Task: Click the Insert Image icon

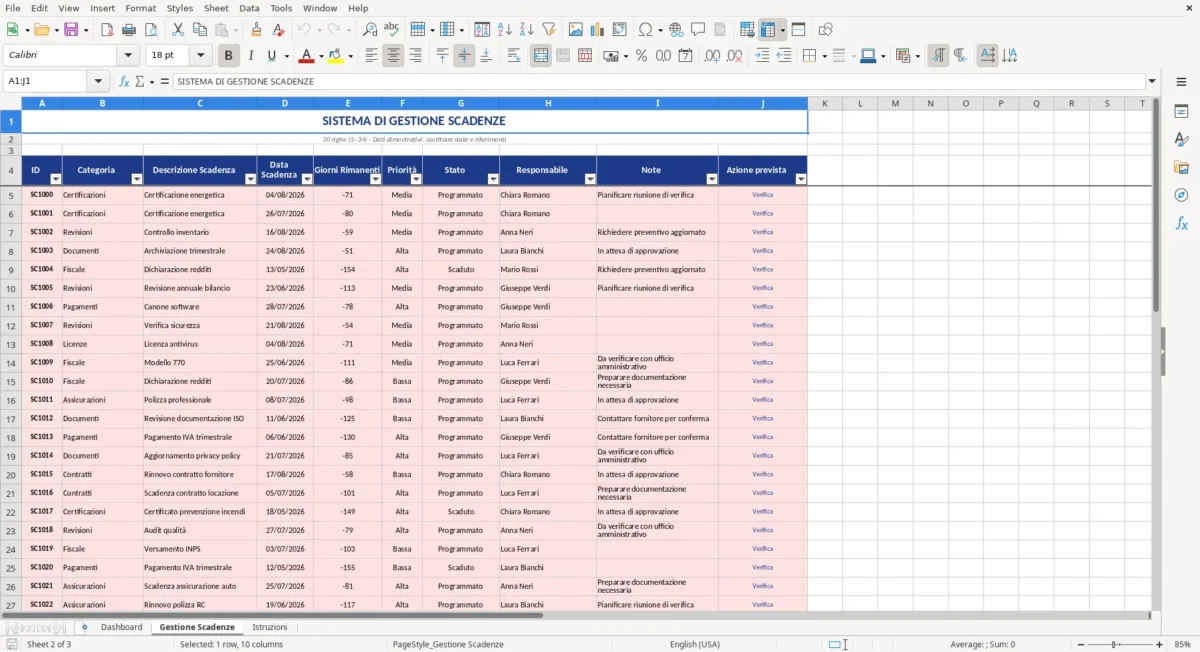Action: point(576,29)
